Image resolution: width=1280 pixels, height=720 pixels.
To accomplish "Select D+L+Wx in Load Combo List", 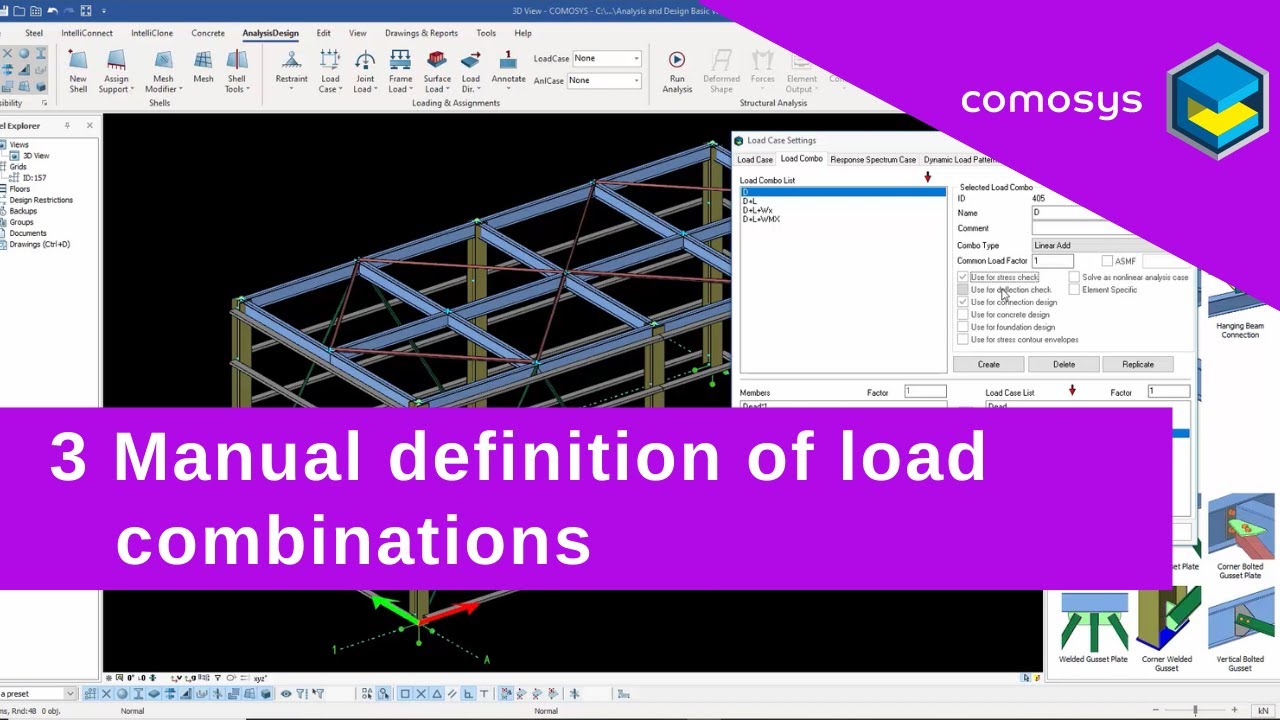I will (x=757, y=210).
